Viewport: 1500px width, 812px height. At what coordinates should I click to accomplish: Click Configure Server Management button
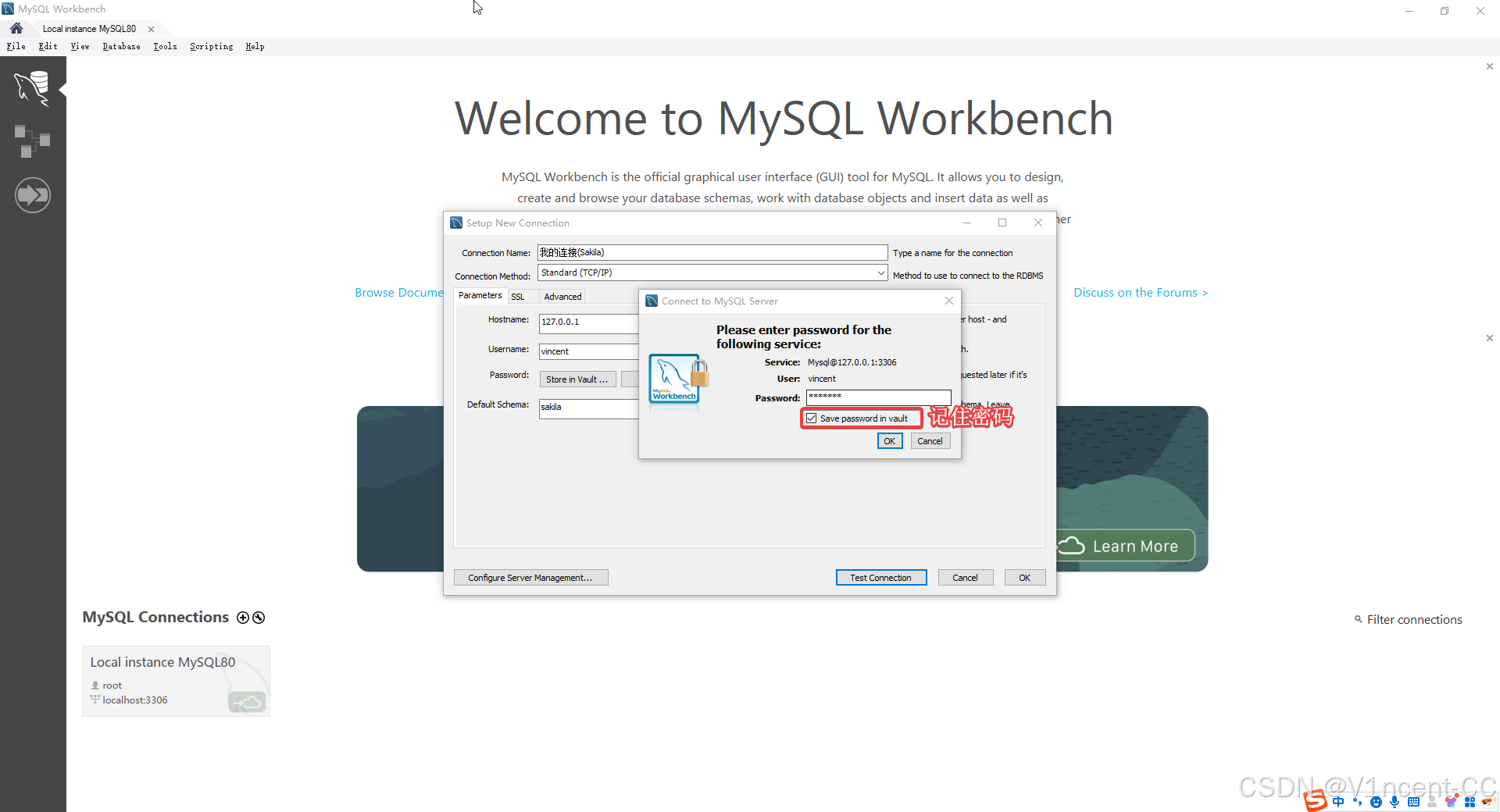530,578
